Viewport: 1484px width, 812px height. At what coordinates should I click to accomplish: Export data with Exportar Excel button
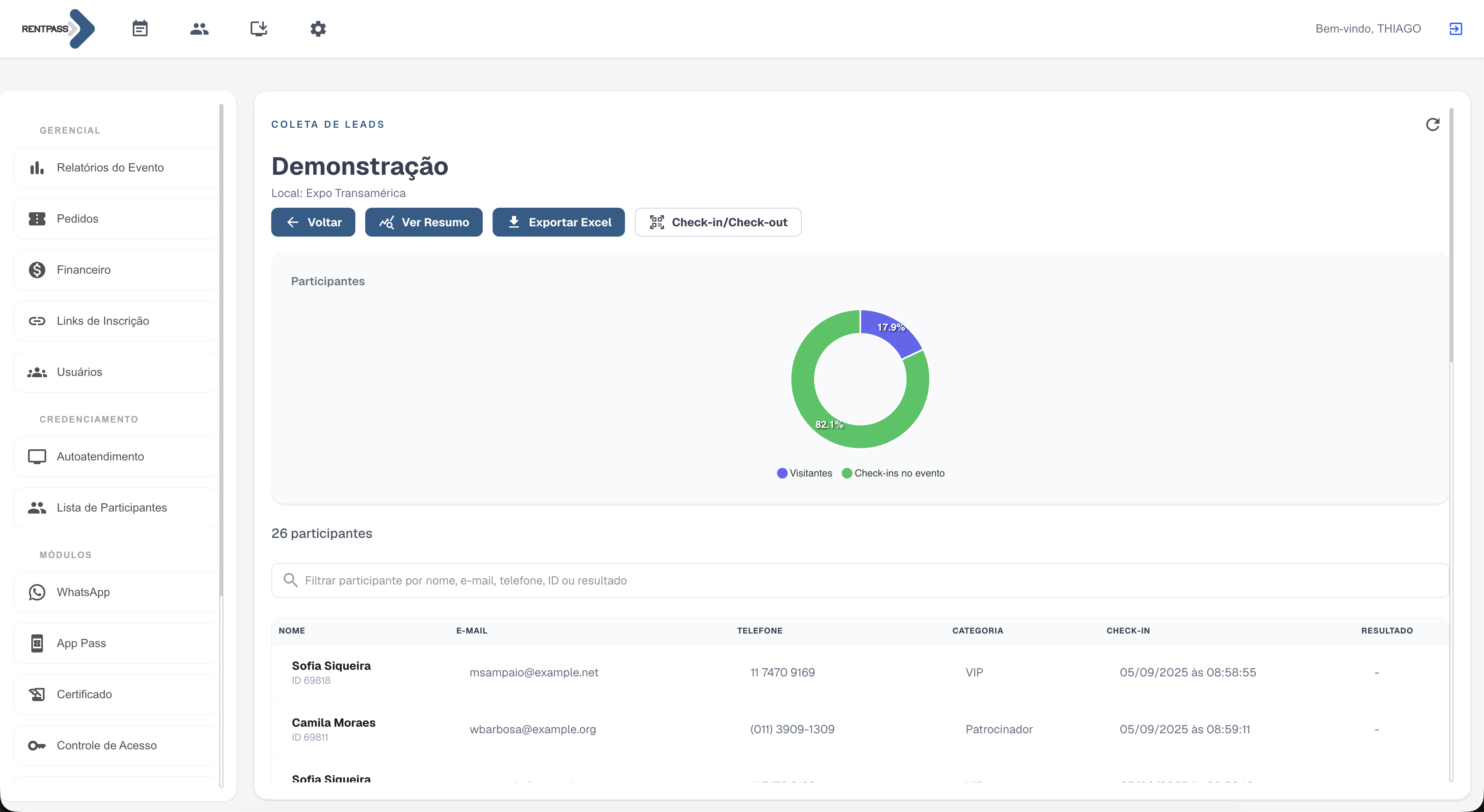(559, 222)
